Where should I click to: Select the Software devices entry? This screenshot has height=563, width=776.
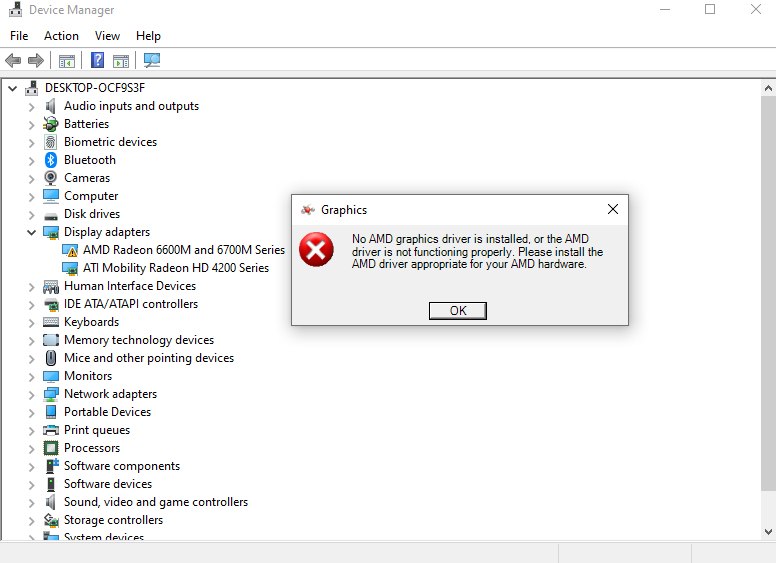pos(108,484)
